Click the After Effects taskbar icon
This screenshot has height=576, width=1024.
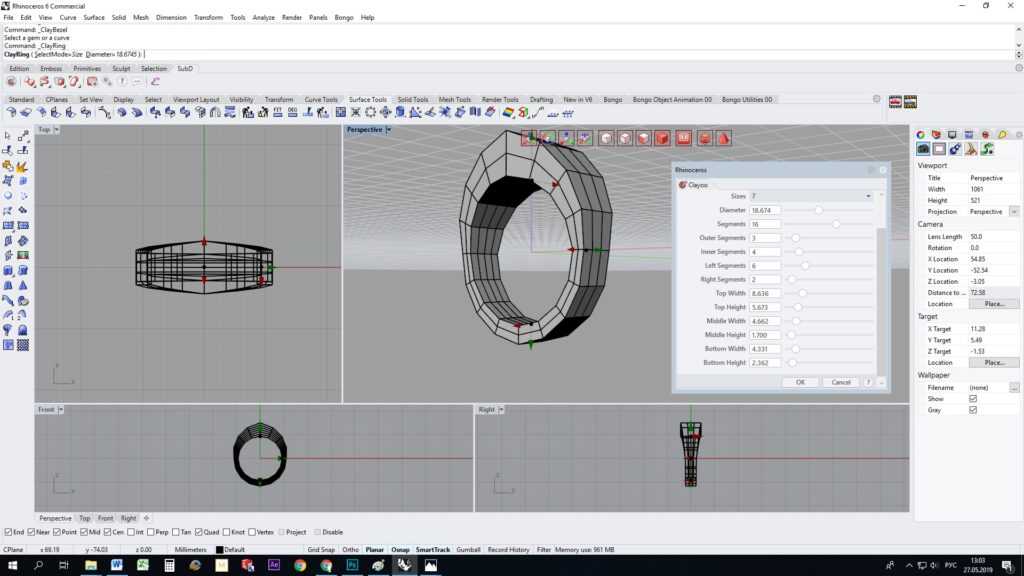(273, 565)
